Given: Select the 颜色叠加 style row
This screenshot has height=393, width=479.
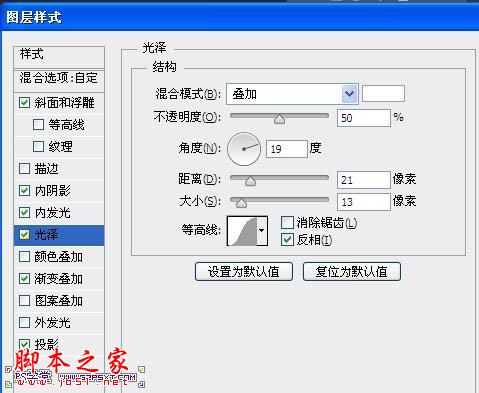Looking at the screenshot, I should (x=59, y=257).
